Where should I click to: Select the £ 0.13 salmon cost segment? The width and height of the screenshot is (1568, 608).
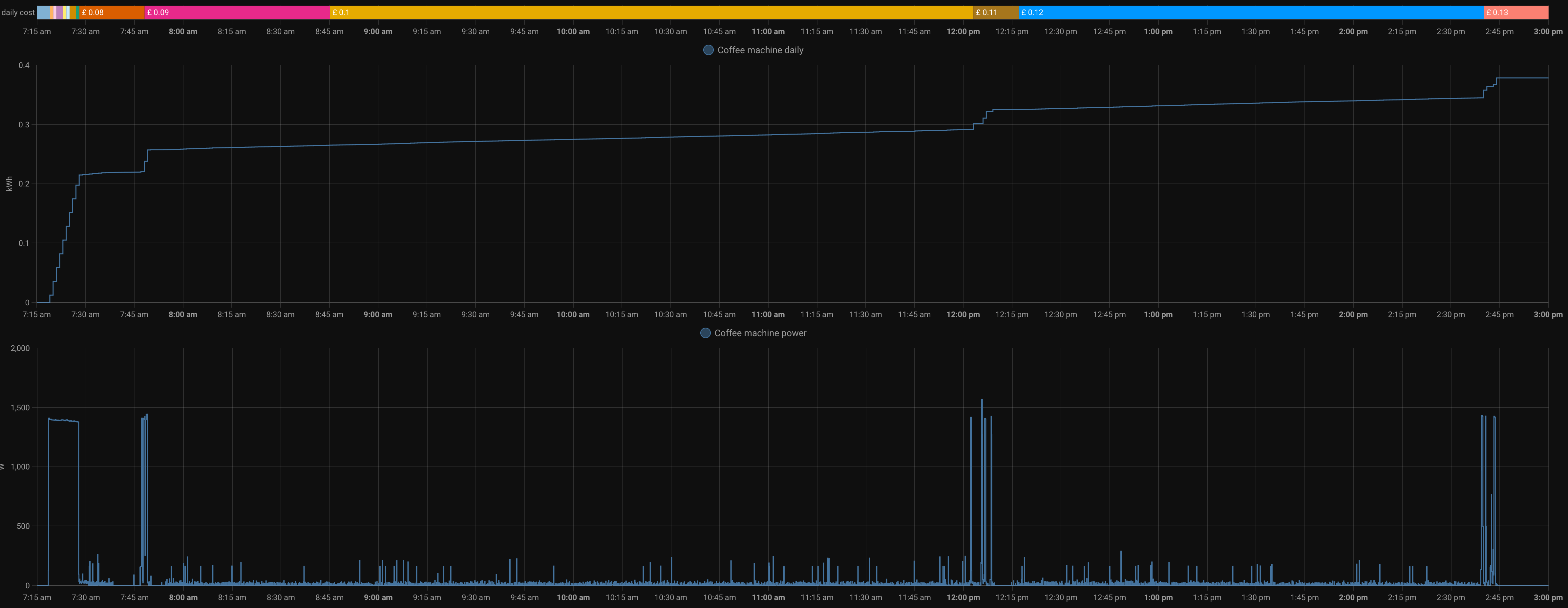1515,12
